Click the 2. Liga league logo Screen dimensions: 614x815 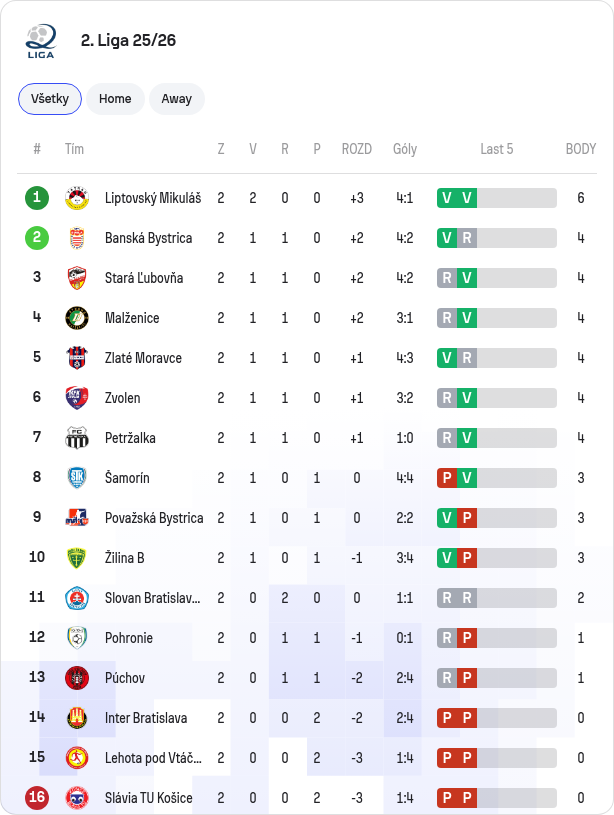[41, 41]
